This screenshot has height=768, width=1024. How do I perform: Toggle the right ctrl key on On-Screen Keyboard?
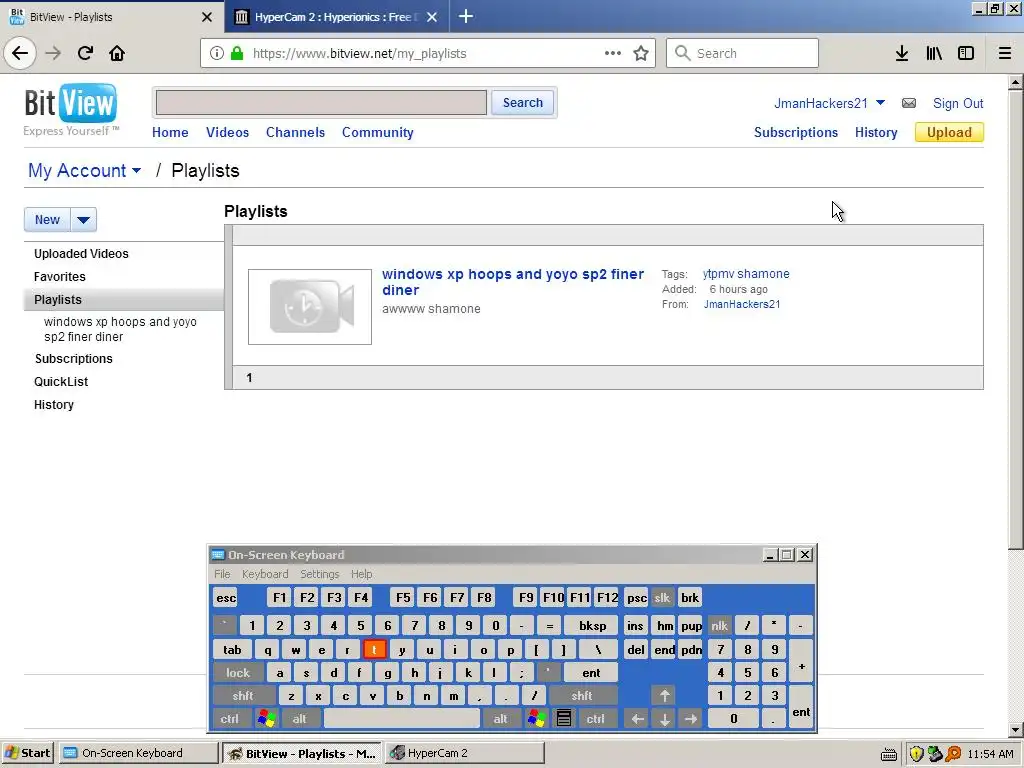tap(596, 718)
